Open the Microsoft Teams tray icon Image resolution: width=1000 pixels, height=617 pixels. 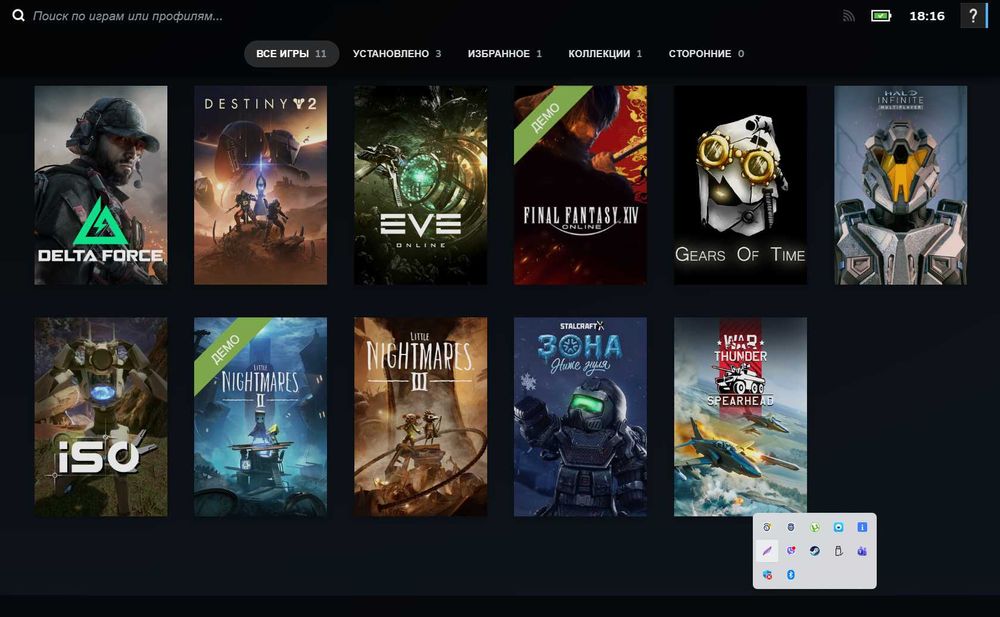(x=862, y=551)
